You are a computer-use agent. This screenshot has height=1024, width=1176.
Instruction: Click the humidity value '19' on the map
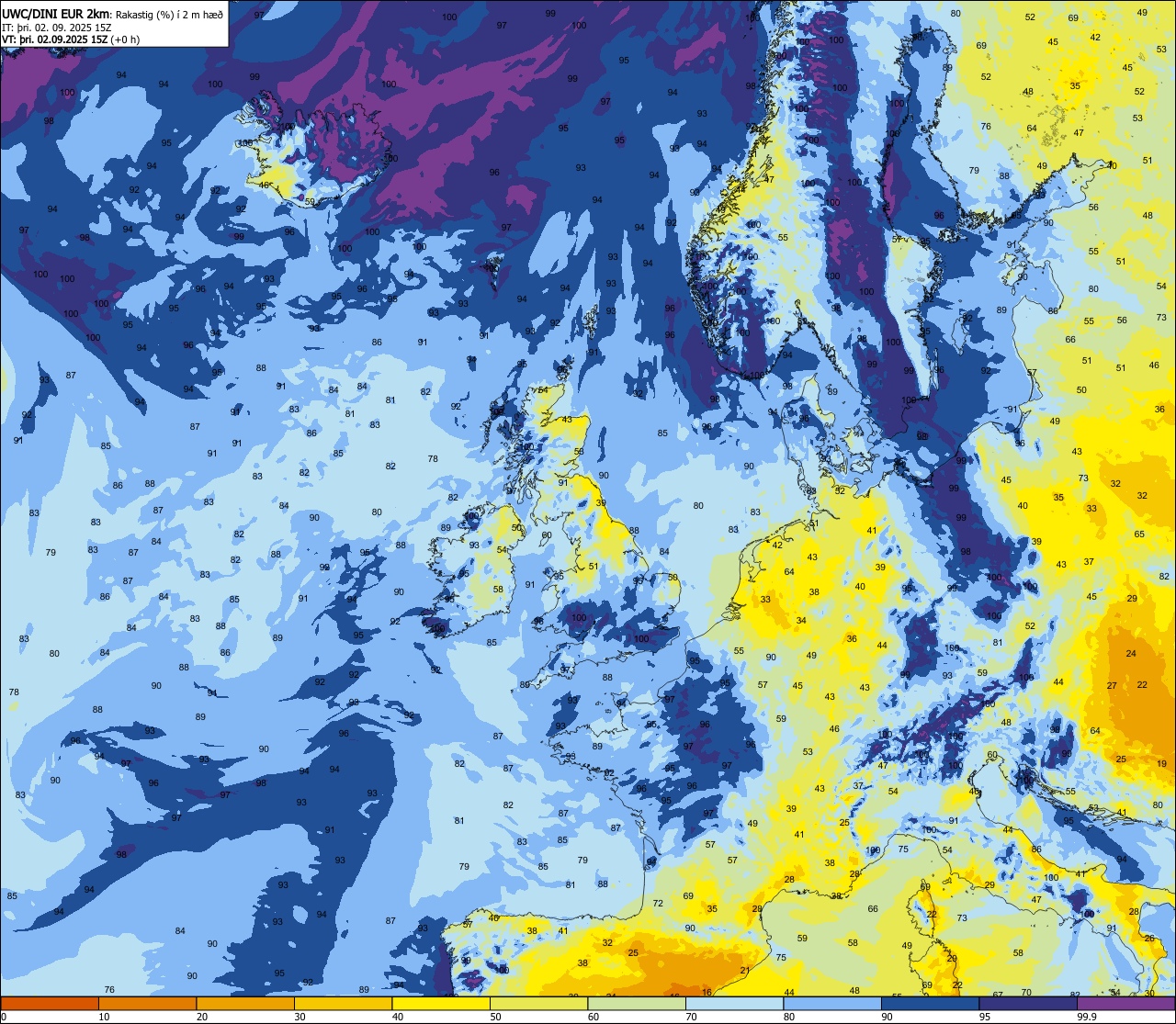tap(1161, 764)
